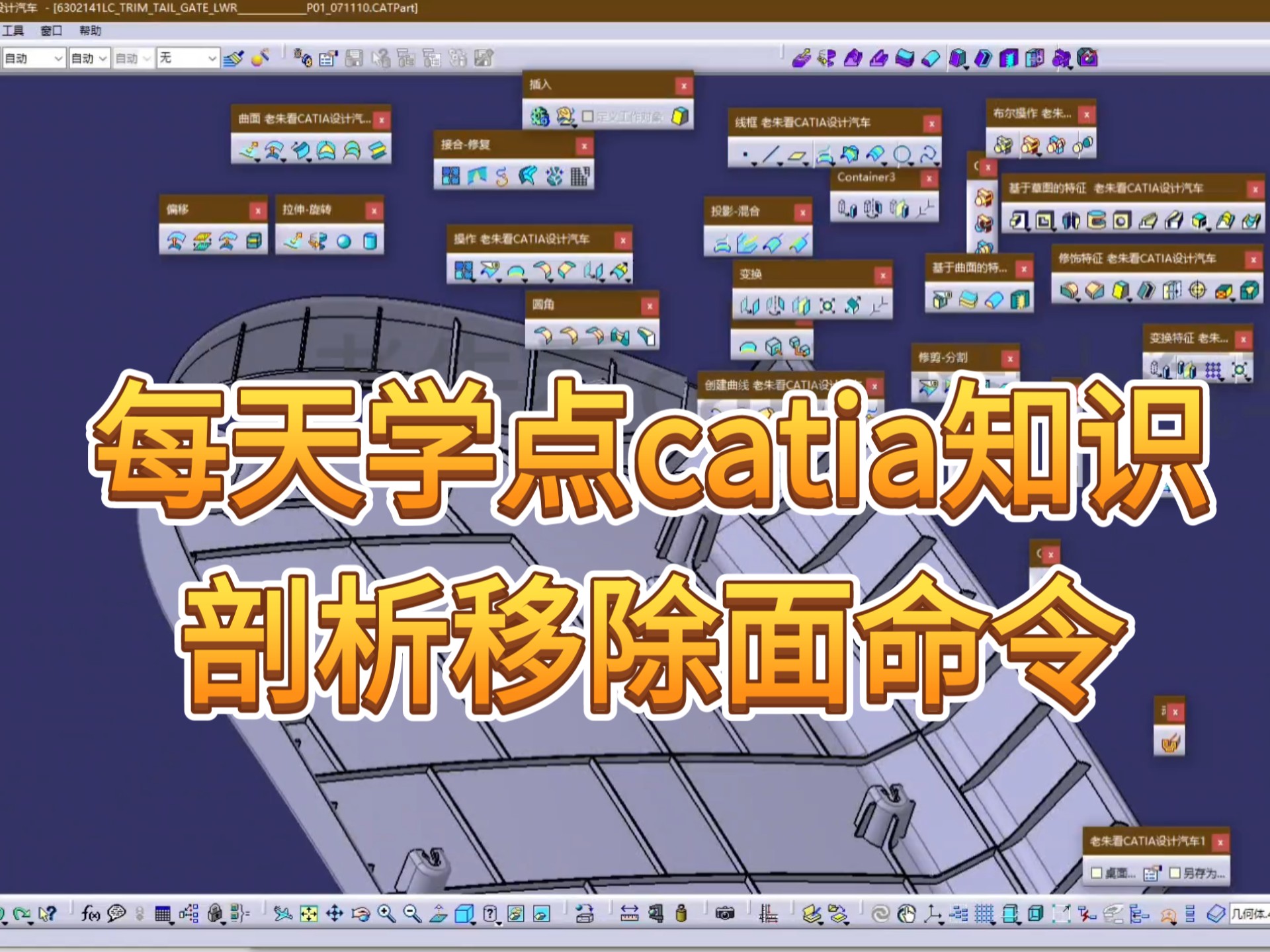Click the Assemble icon in 布尔操作 toolbar
This screenshot has width=1270, height=952.
pyautogui.click(x=1003, y=145)
